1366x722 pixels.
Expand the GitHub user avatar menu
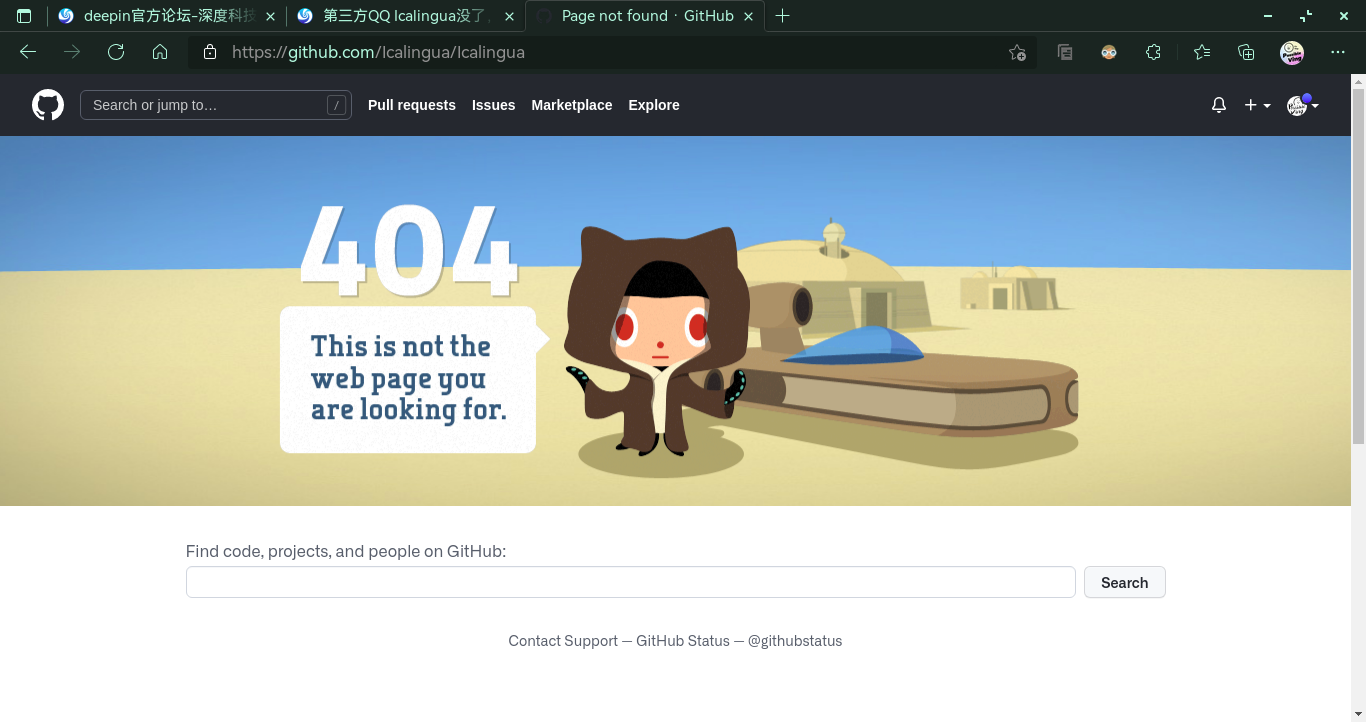coord(1302,105)
